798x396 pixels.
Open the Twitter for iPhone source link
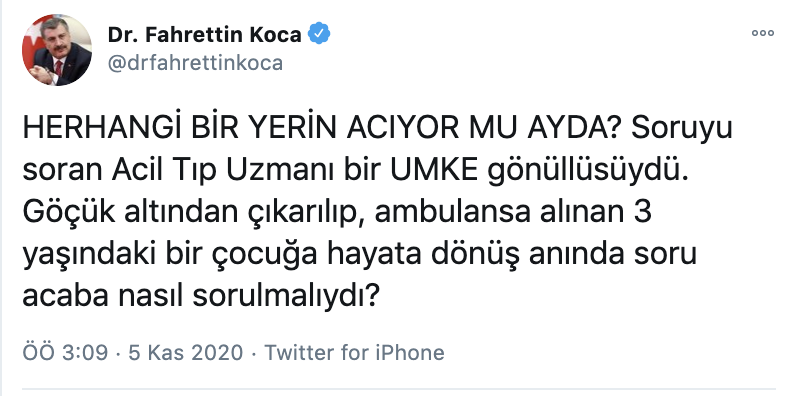point(354,352)
